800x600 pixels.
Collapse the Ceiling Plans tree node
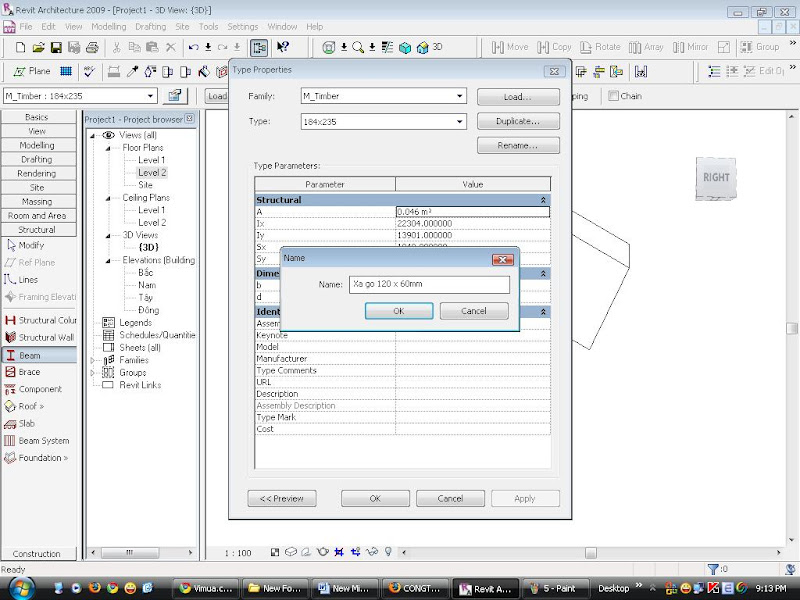tap(108, 198)
